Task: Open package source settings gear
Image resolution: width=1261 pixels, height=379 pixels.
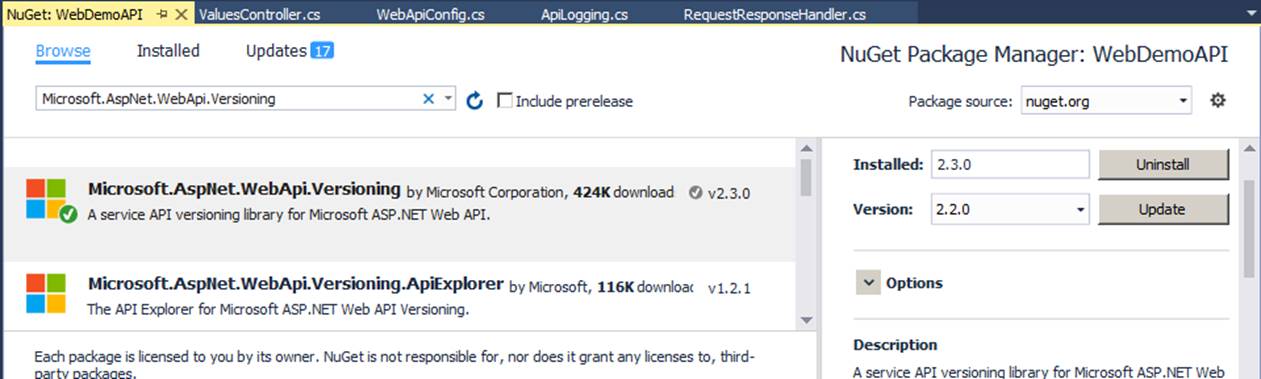Action: 1217,100
